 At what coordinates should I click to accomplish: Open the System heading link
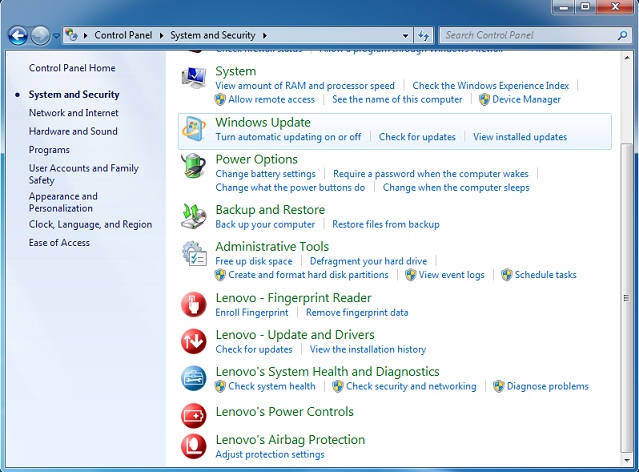click(x=236, y=71)
